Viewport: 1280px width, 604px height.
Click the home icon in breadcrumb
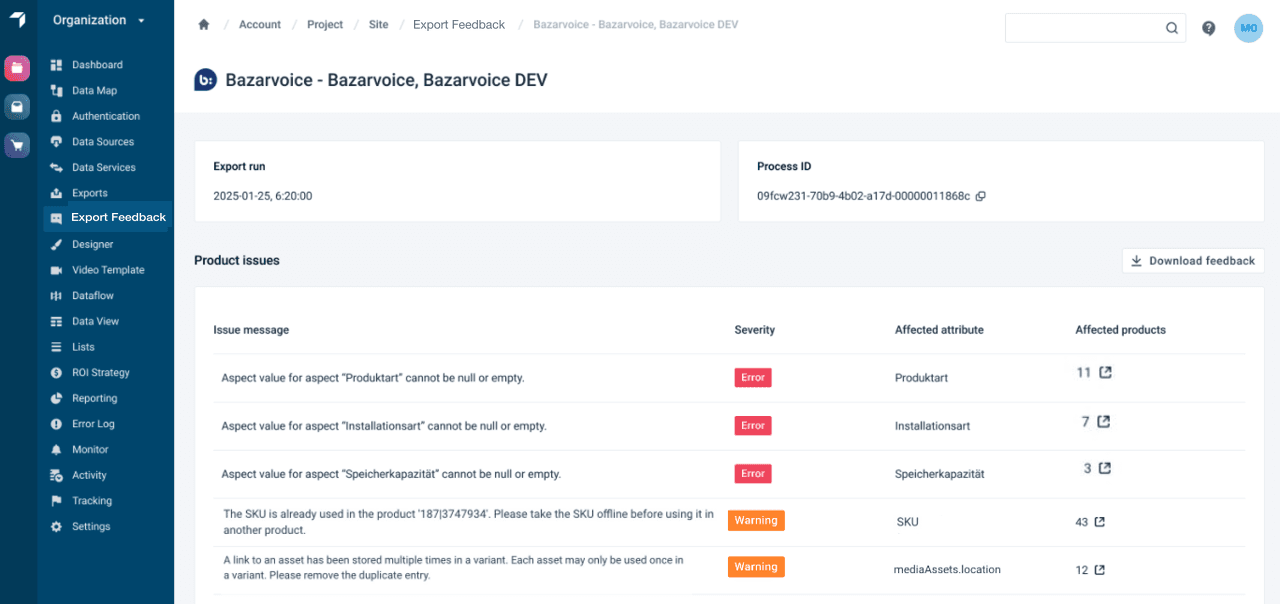click(204, 25)
